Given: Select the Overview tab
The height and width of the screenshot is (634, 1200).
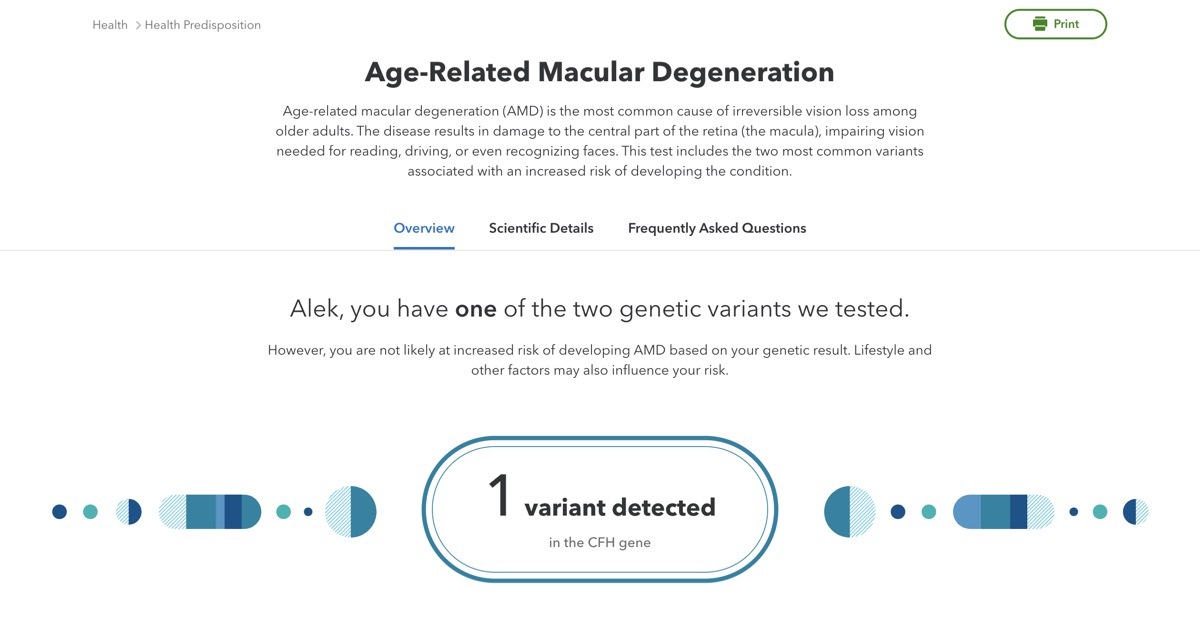Looking at the screenshot, I should coord(423,228).
